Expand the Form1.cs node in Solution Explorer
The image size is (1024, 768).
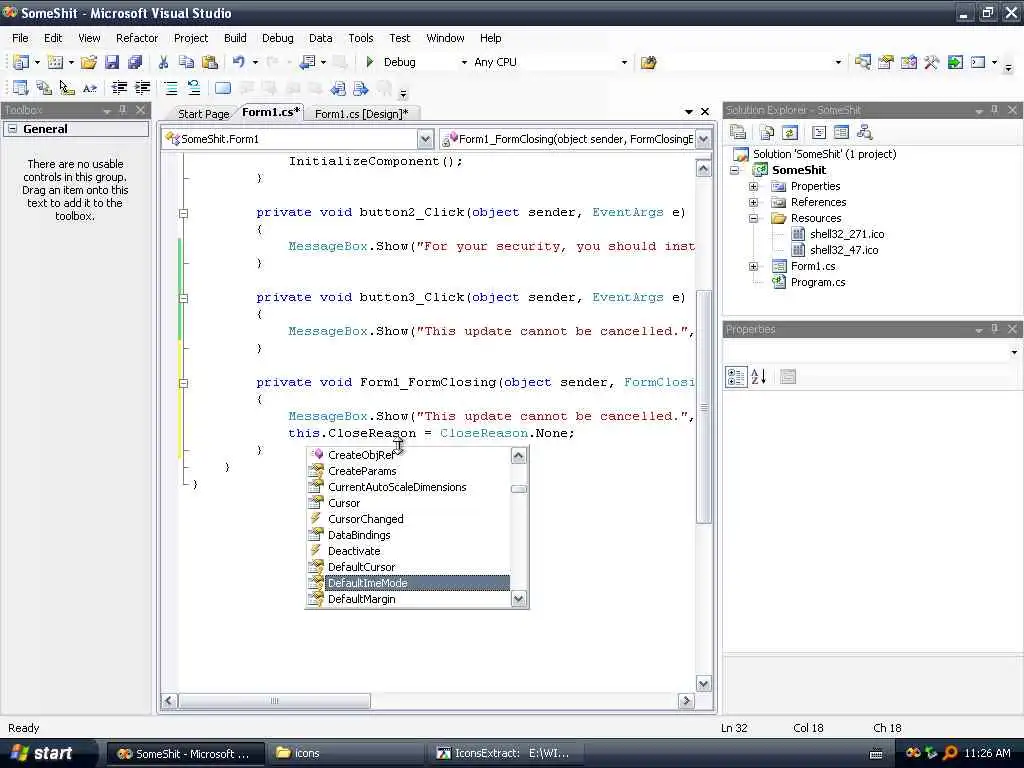[753, 266]
